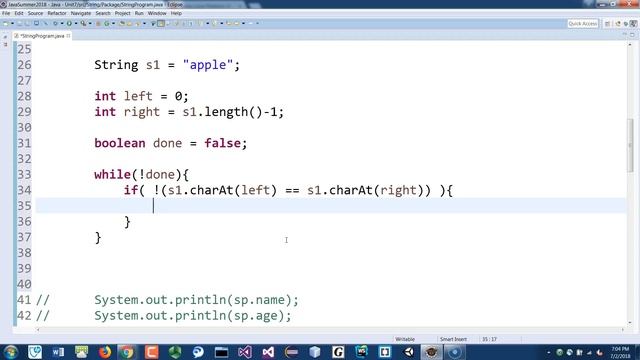Screen dimensions: 640x360
Task: Click 'while' keyword on line 33
Action: pyautogui.click(x=112, y=175)
